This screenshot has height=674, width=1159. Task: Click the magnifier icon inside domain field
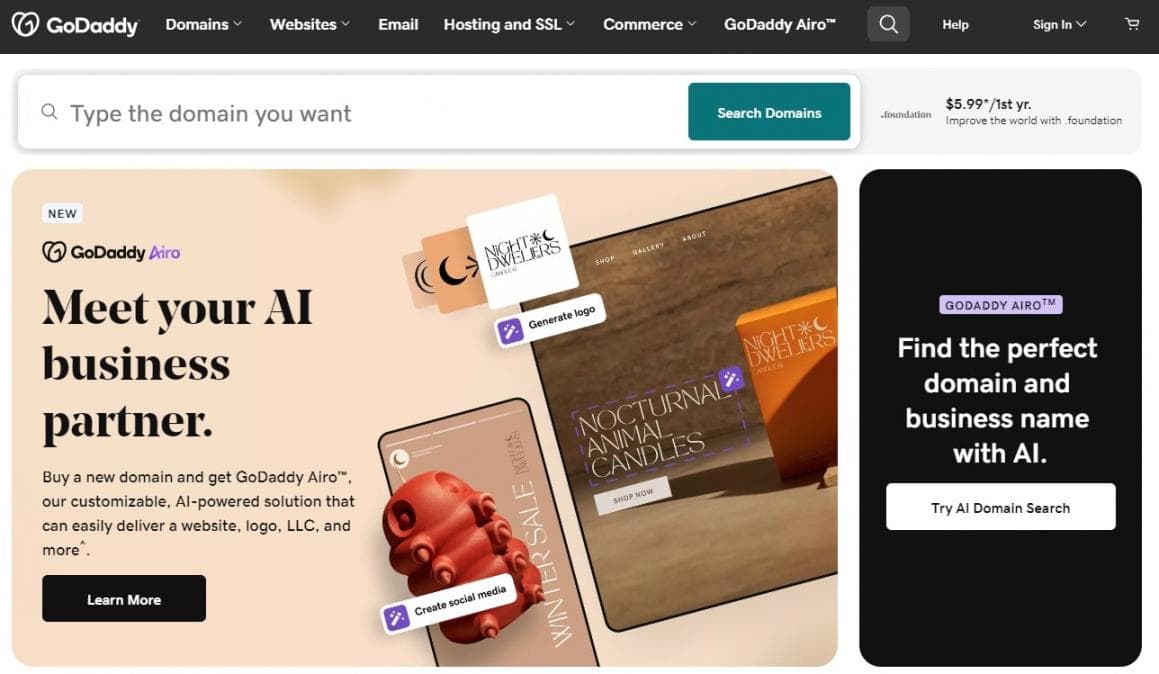(x=50, y=112)
